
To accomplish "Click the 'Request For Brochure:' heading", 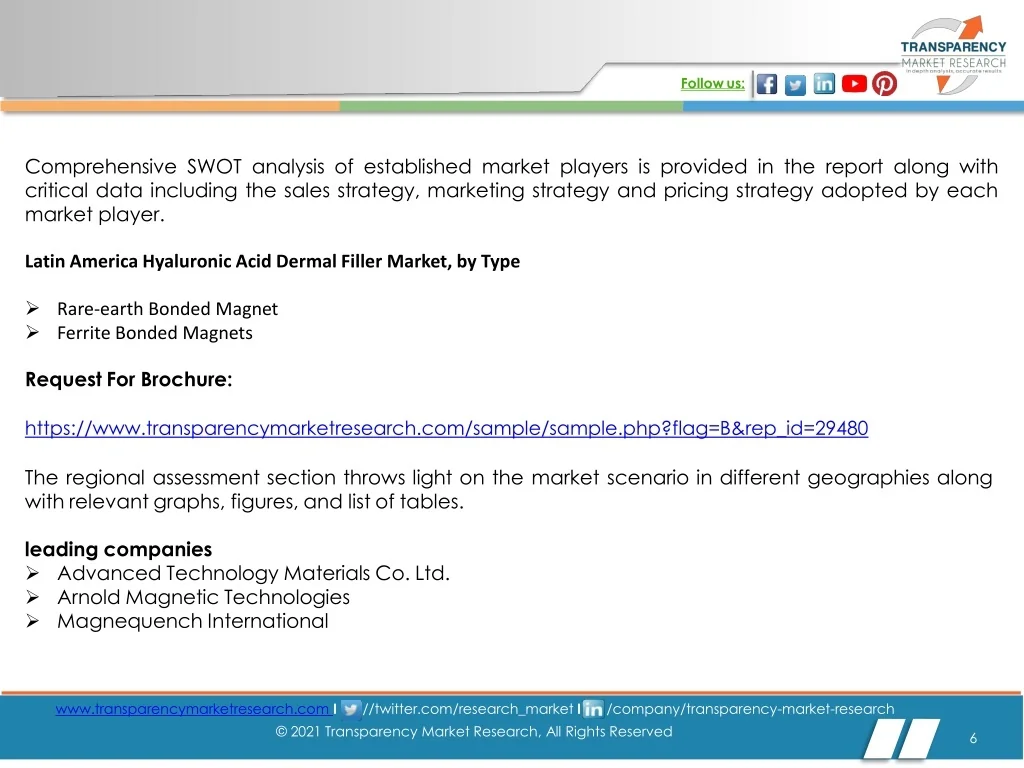I will point(128,380).
